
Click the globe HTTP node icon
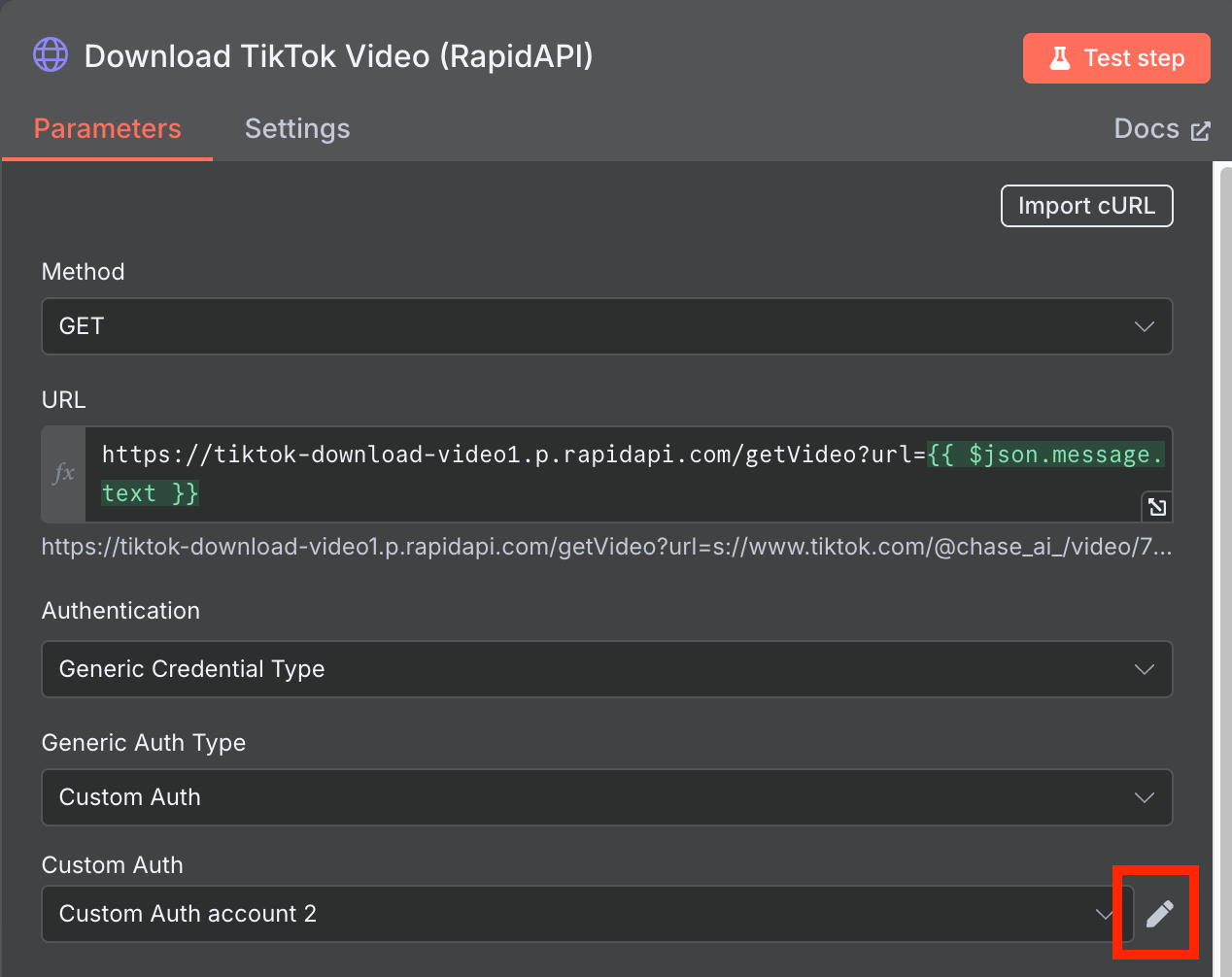coord(51,54)
